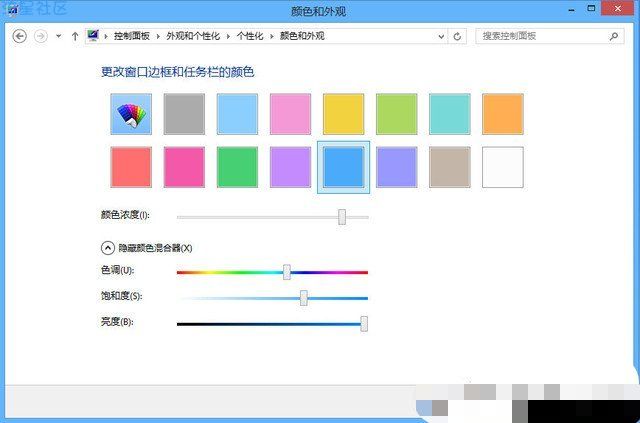Expand arrow after 个性化 breadcrumb
The width and height of the screenshot is (640, 423).
point(271,36)
